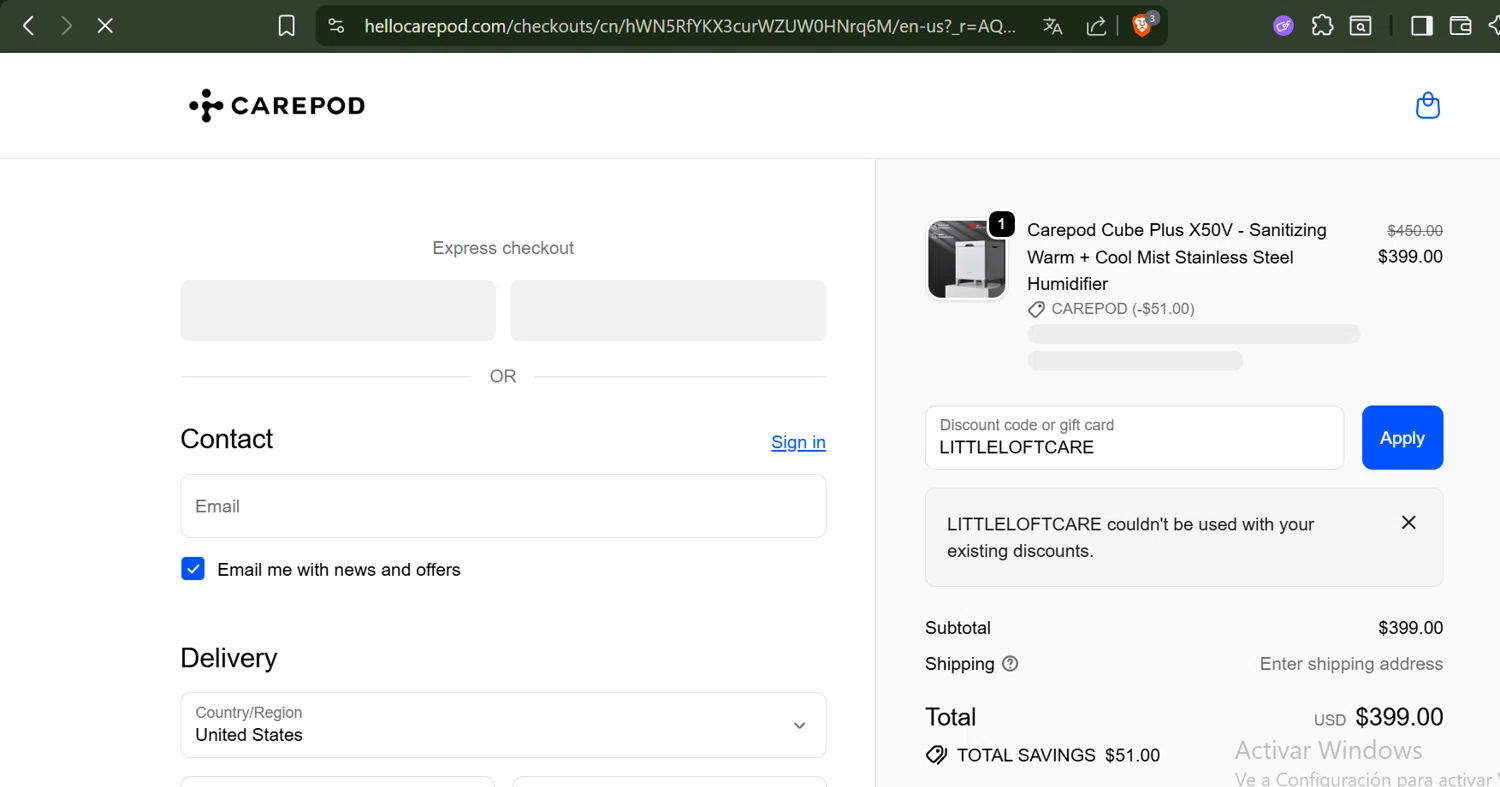Image resolution: width=1500 pixels, height=787 pixels.
Task: Click the find-in-page toolbar icon next to extensions
Action: 1361,26
